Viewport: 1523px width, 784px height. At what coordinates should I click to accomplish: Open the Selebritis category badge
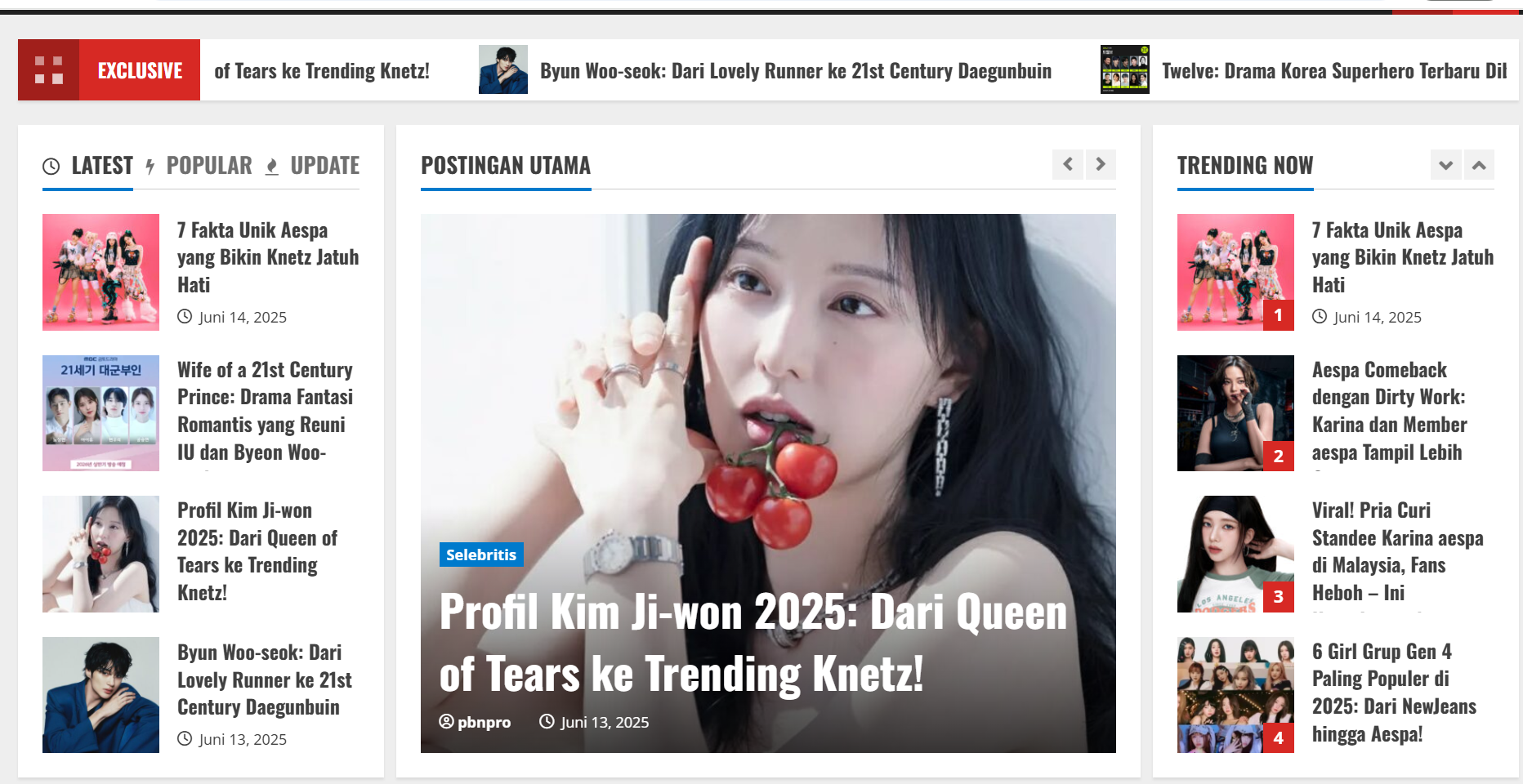click(x=481, y=555)
